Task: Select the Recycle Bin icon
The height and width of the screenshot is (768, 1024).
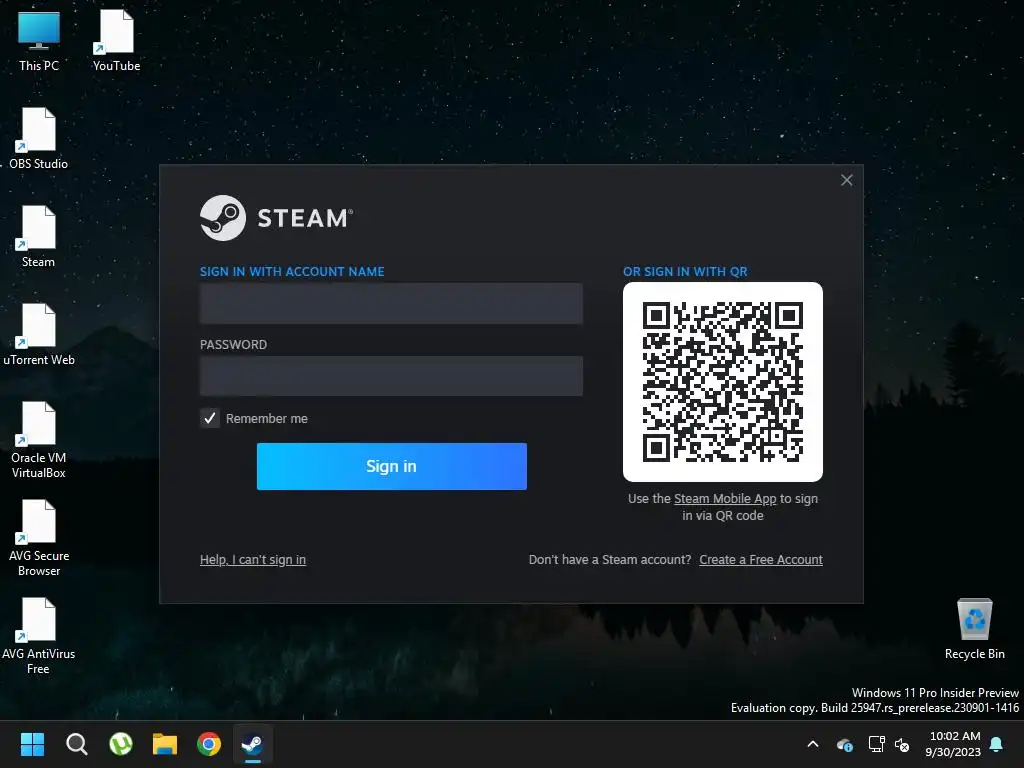Action: [974, 628]
